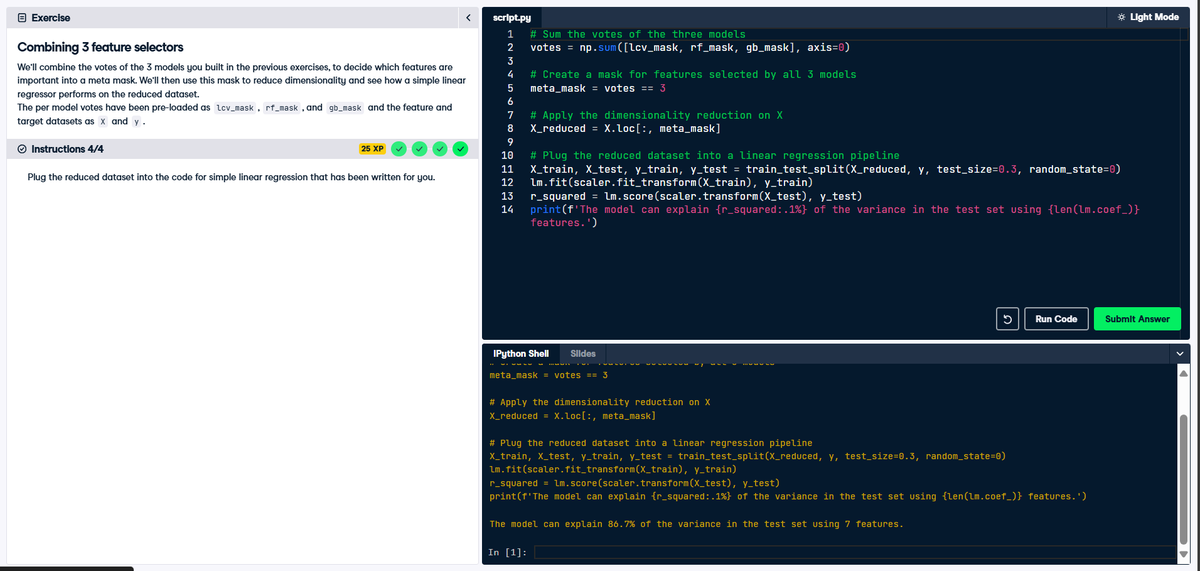
Task: Reset the code with the undo arrow
Action: (1008, 319)
